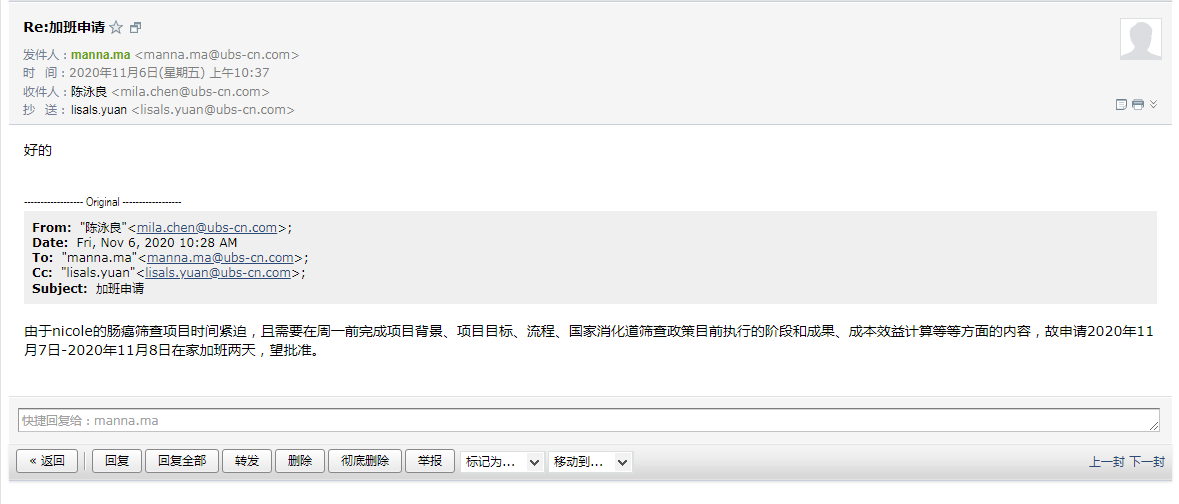1179x504 pixels.
Task: Click the 回复全部 button
Action: click(x=182, y=461)
